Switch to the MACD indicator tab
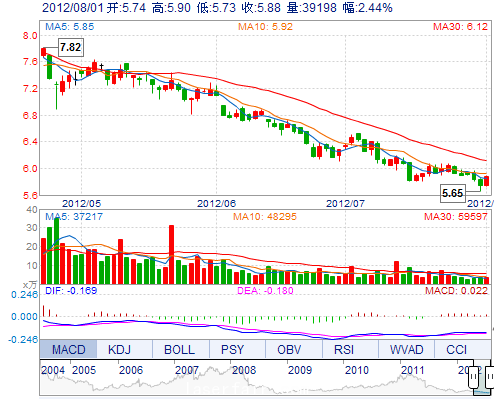The image size is (494, 399). (68, 349)
